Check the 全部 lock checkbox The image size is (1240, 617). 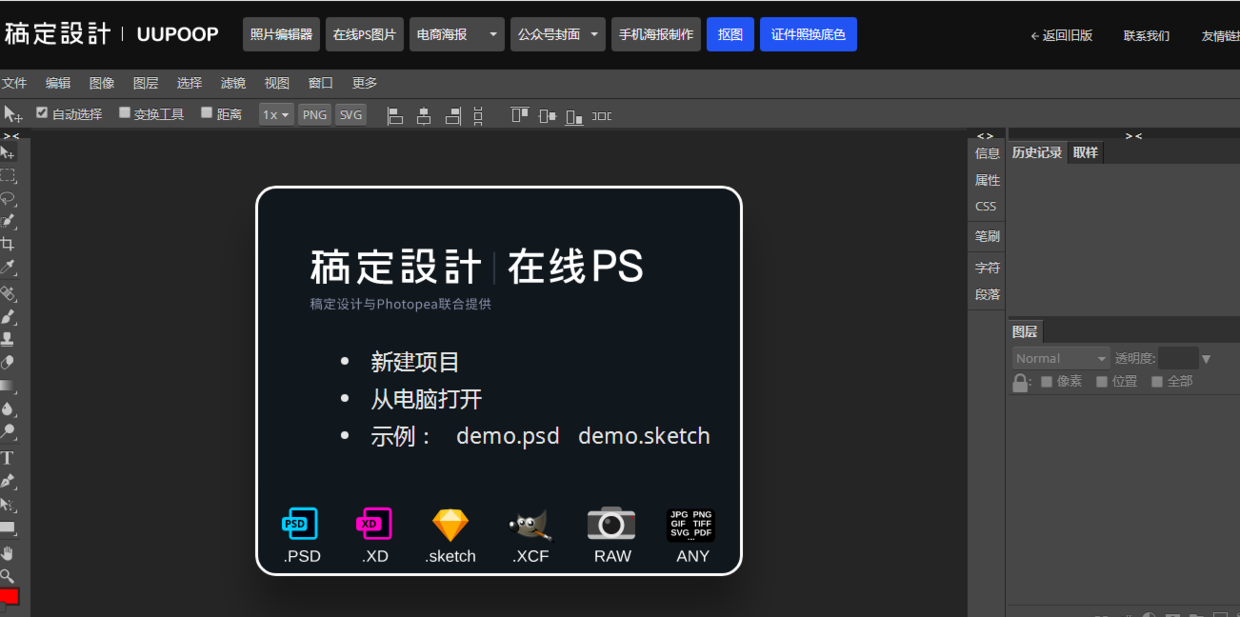coord(1157,381)
